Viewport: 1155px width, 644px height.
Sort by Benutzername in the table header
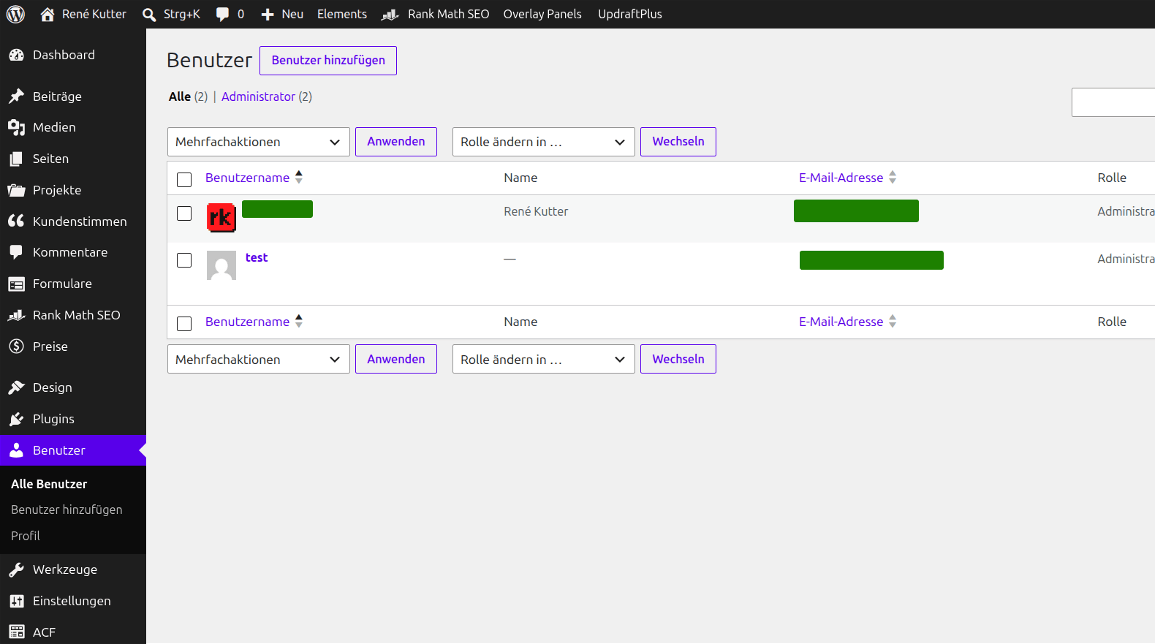(x=253, y=178)
